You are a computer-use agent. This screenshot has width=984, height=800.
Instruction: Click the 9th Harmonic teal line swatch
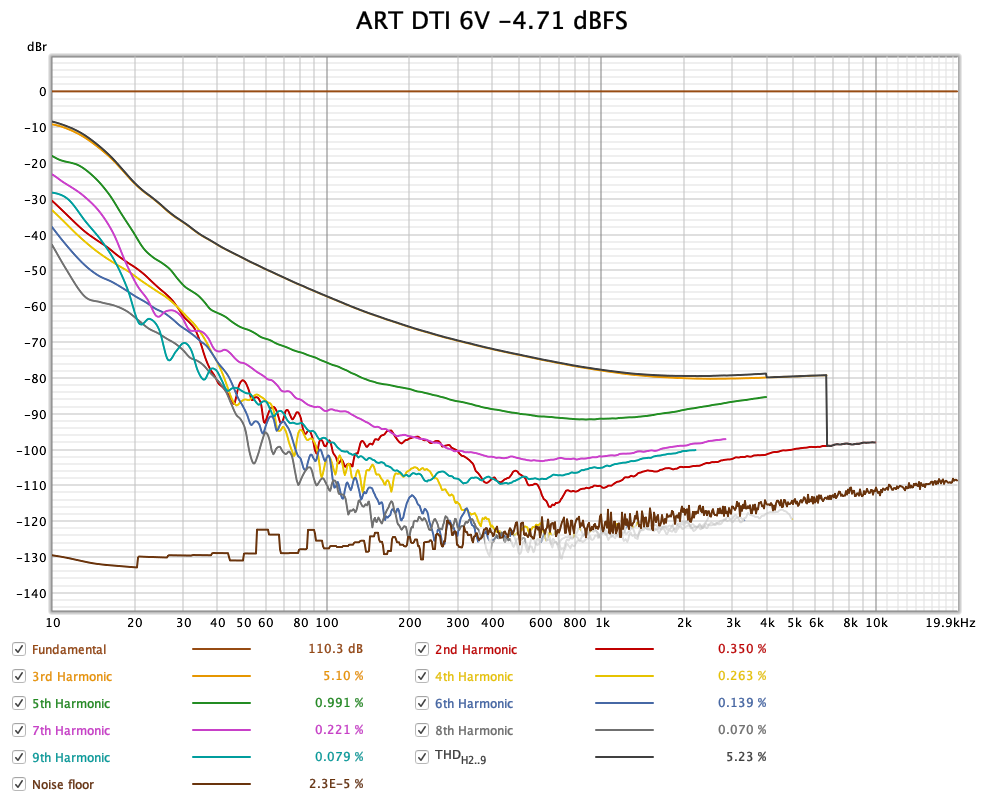(x=222, y=757)
